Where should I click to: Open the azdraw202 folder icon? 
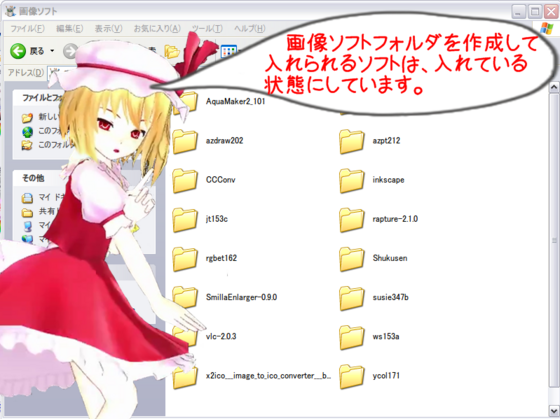coord(185,141)
